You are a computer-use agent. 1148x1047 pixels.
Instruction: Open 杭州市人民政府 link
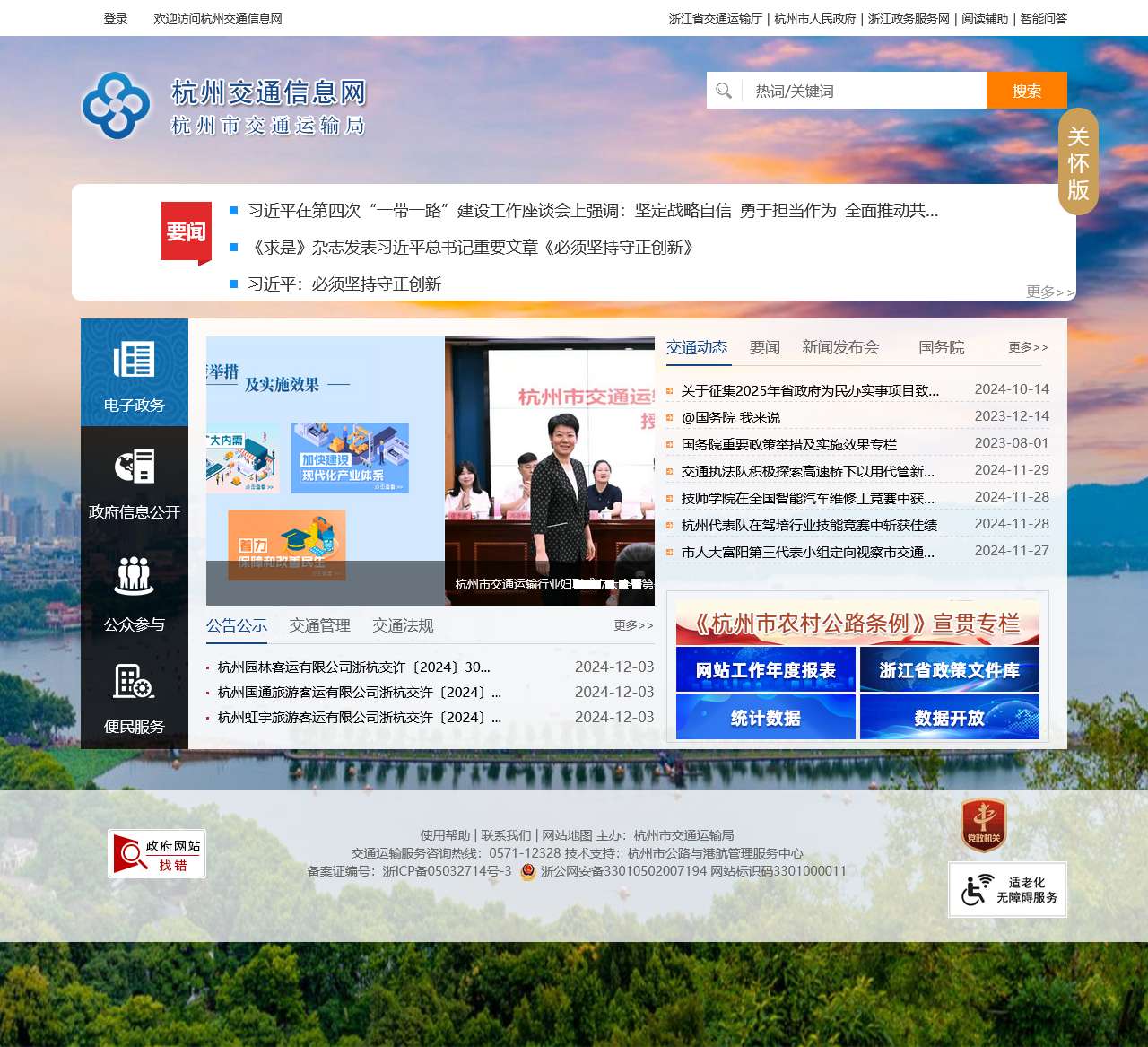tap(815, 19)
